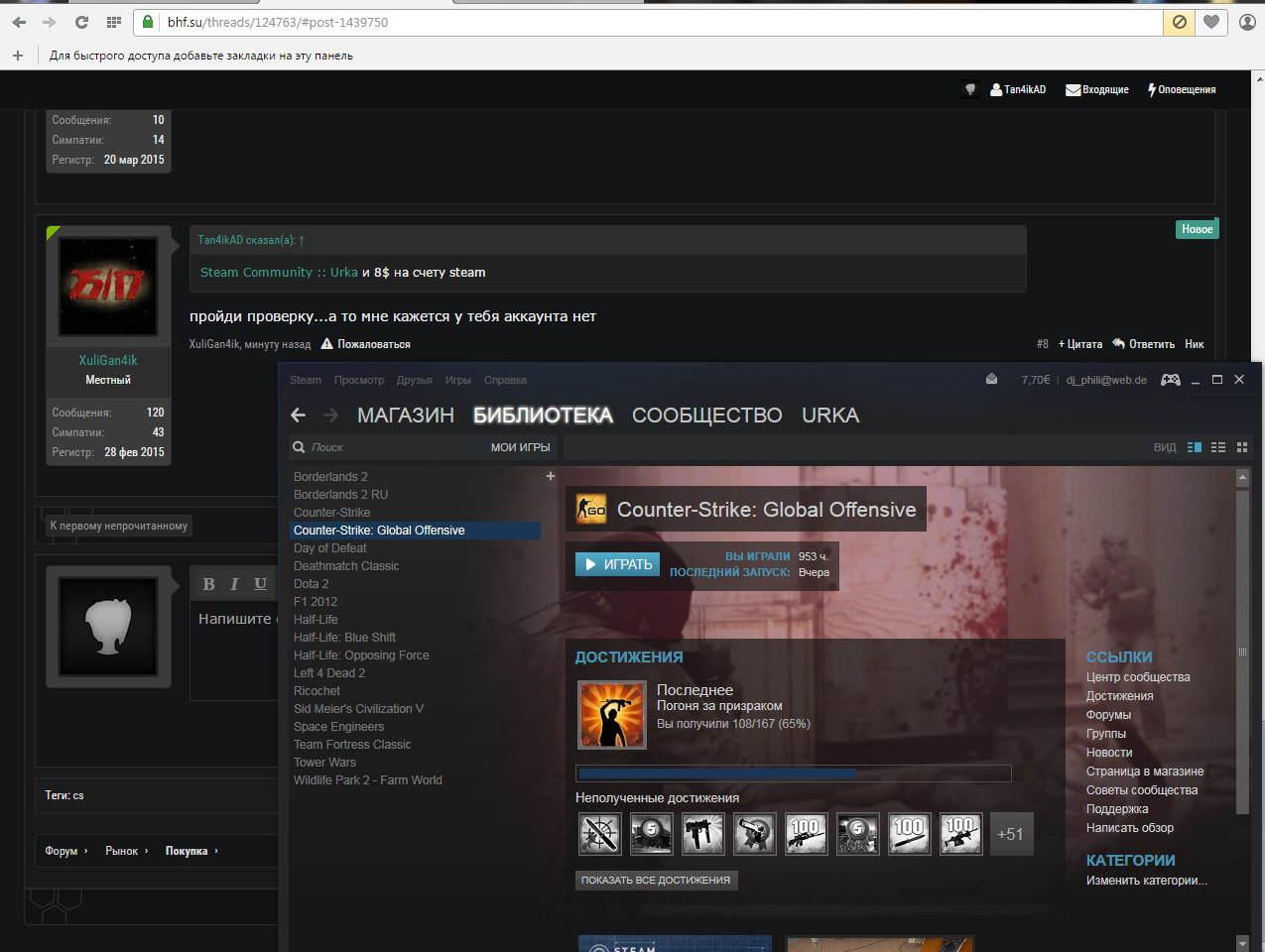Click the scrollbar up arrow in the Steam window
Screen dimensions: 1265x952
click(x=1242, y=477)
